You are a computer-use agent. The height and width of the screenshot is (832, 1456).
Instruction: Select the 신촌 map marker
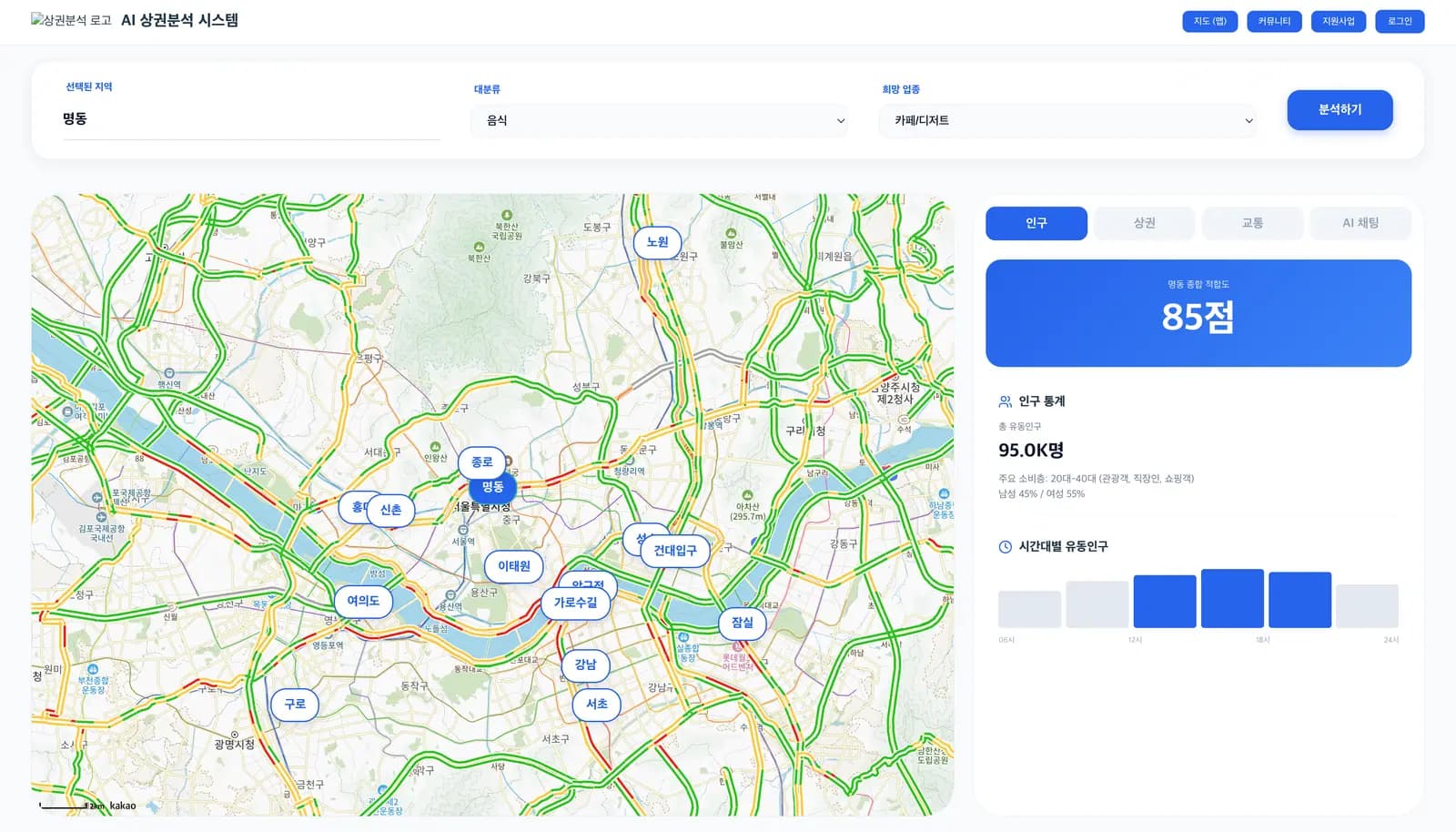pyautogui.click(x=390, y=510)
